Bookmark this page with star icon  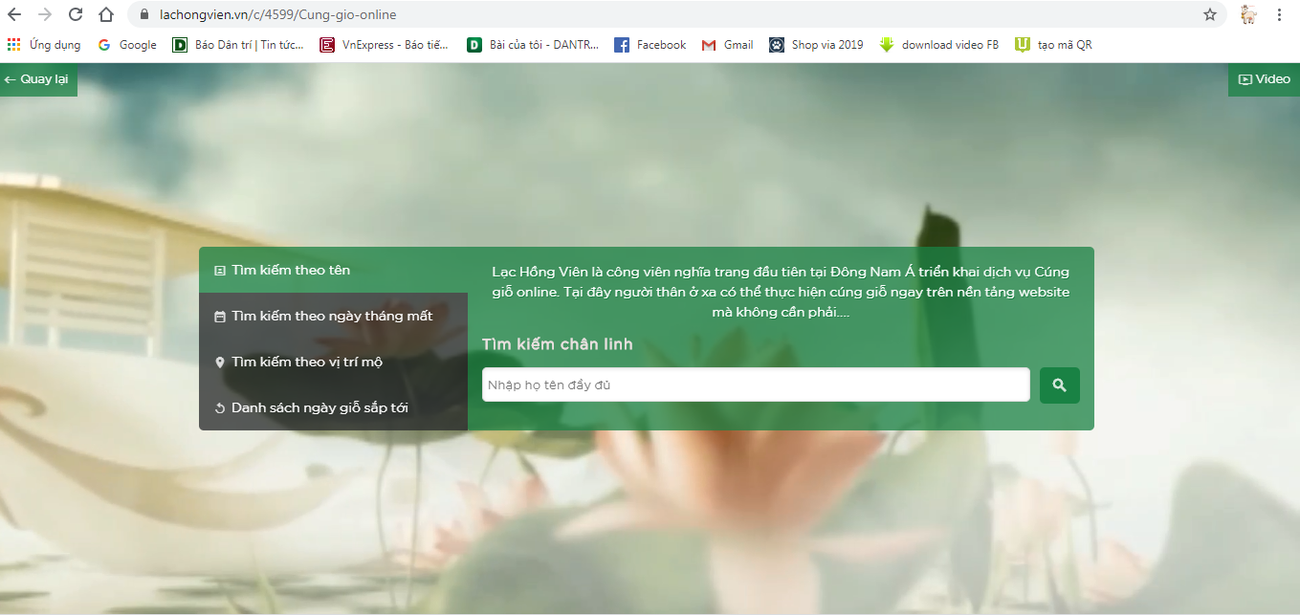(x=1210, y=15)
